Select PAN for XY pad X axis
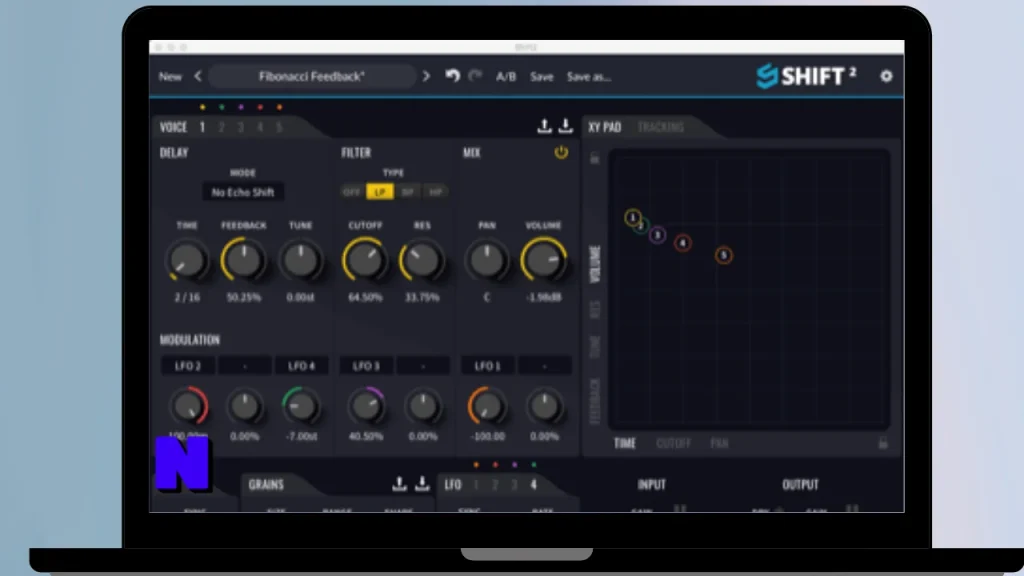 (x=719, y=443)
